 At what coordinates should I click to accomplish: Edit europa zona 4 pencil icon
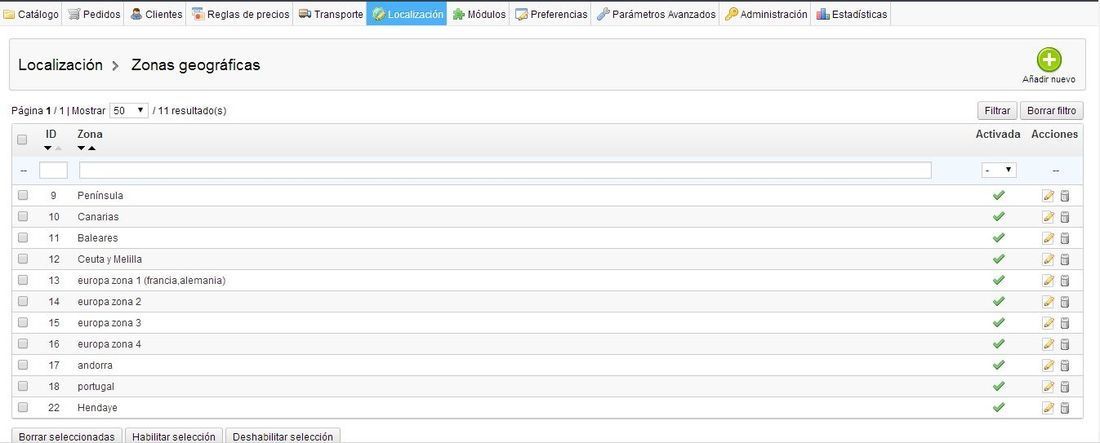tap(1048, 344)
